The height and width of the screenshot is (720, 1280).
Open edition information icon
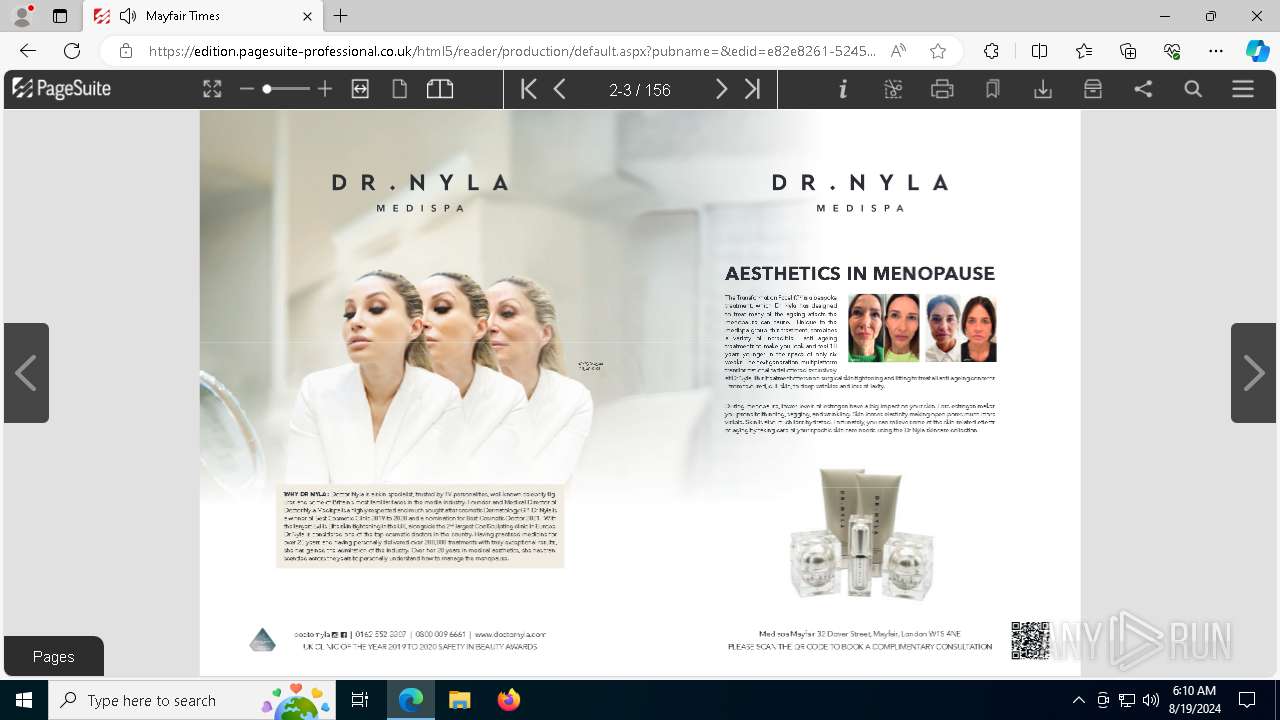pyautogui.click(x=843, y=89)
